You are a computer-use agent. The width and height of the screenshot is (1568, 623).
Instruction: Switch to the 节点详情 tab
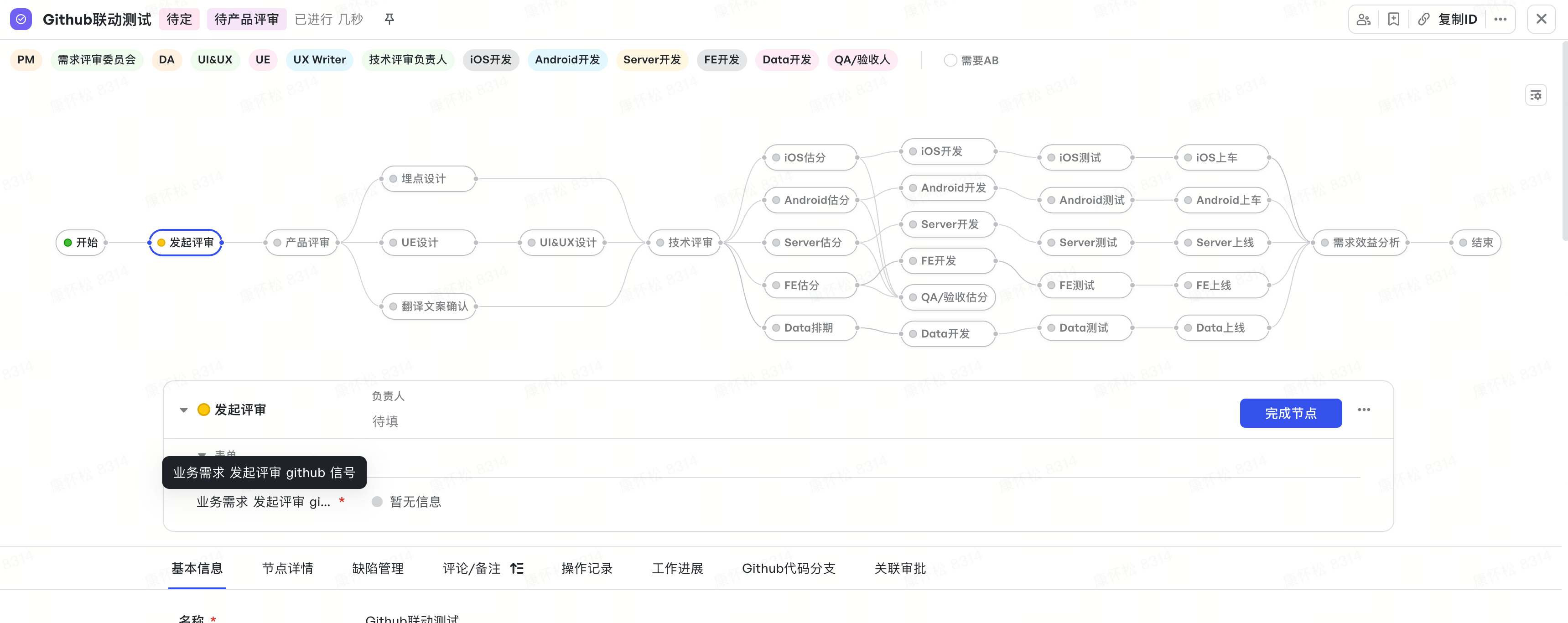(287, 568)
